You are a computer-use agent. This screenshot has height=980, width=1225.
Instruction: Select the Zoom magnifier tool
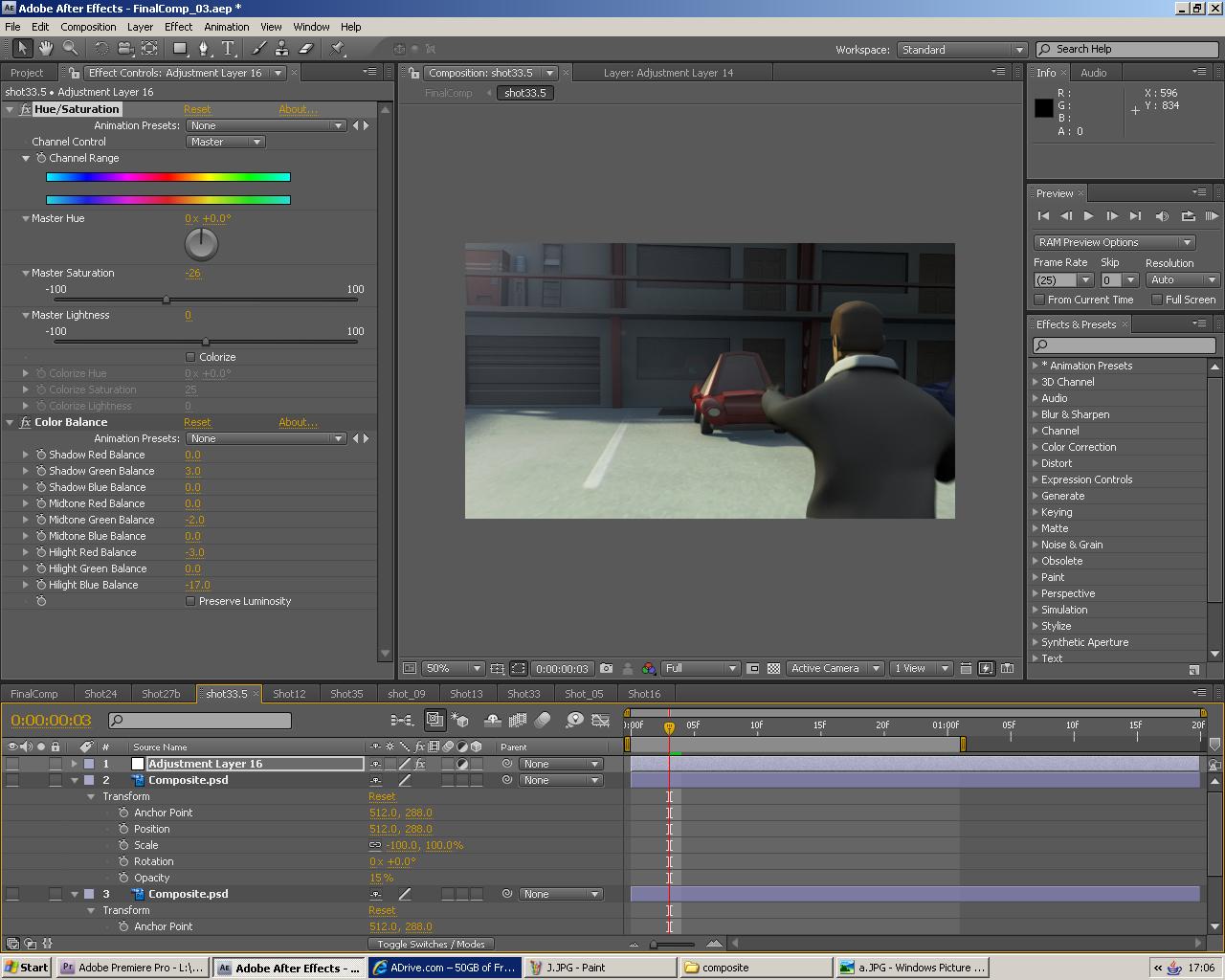point(70,48)
